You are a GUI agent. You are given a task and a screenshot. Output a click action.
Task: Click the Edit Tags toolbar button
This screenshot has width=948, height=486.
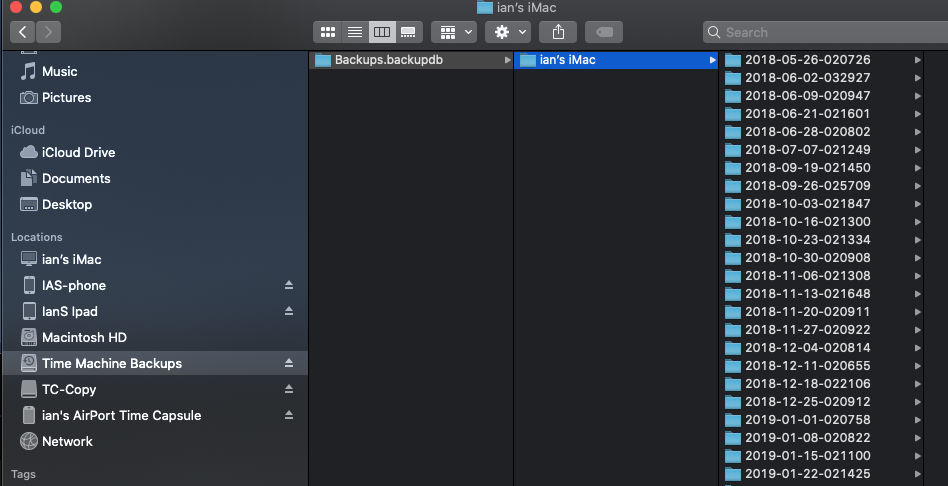point(604,32)
